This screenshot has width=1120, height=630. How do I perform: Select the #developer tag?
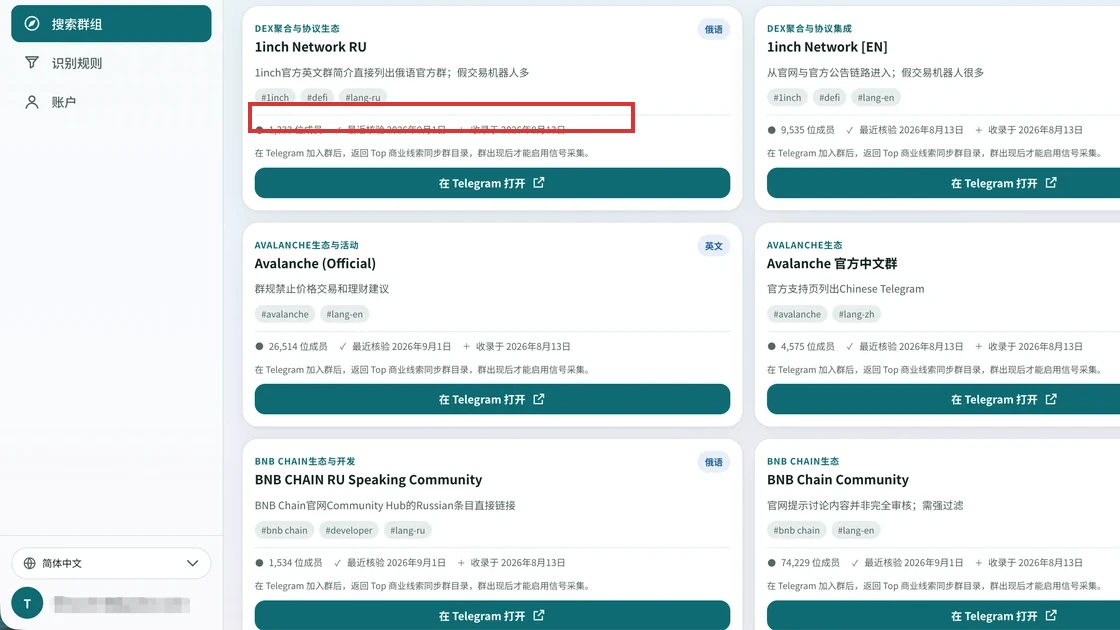349,530
